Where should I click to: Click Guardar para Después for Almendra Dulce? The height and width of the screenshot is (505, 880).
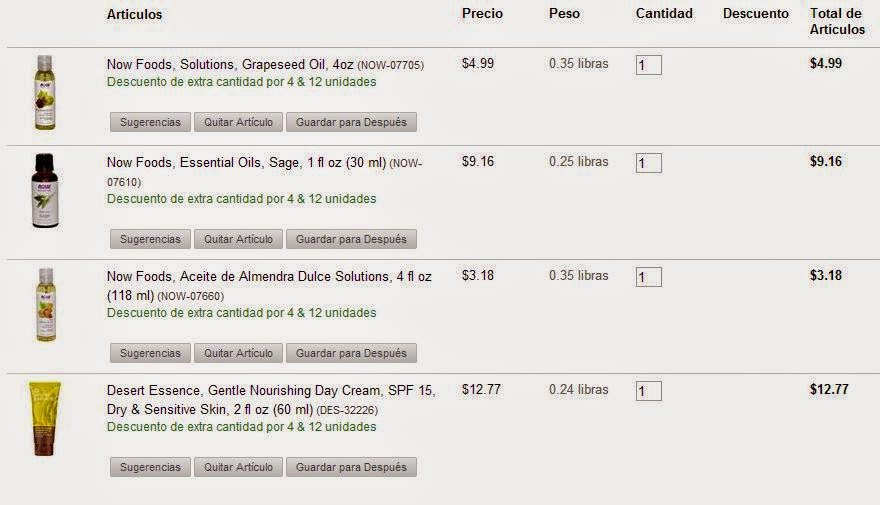click(x=351, y=353)
